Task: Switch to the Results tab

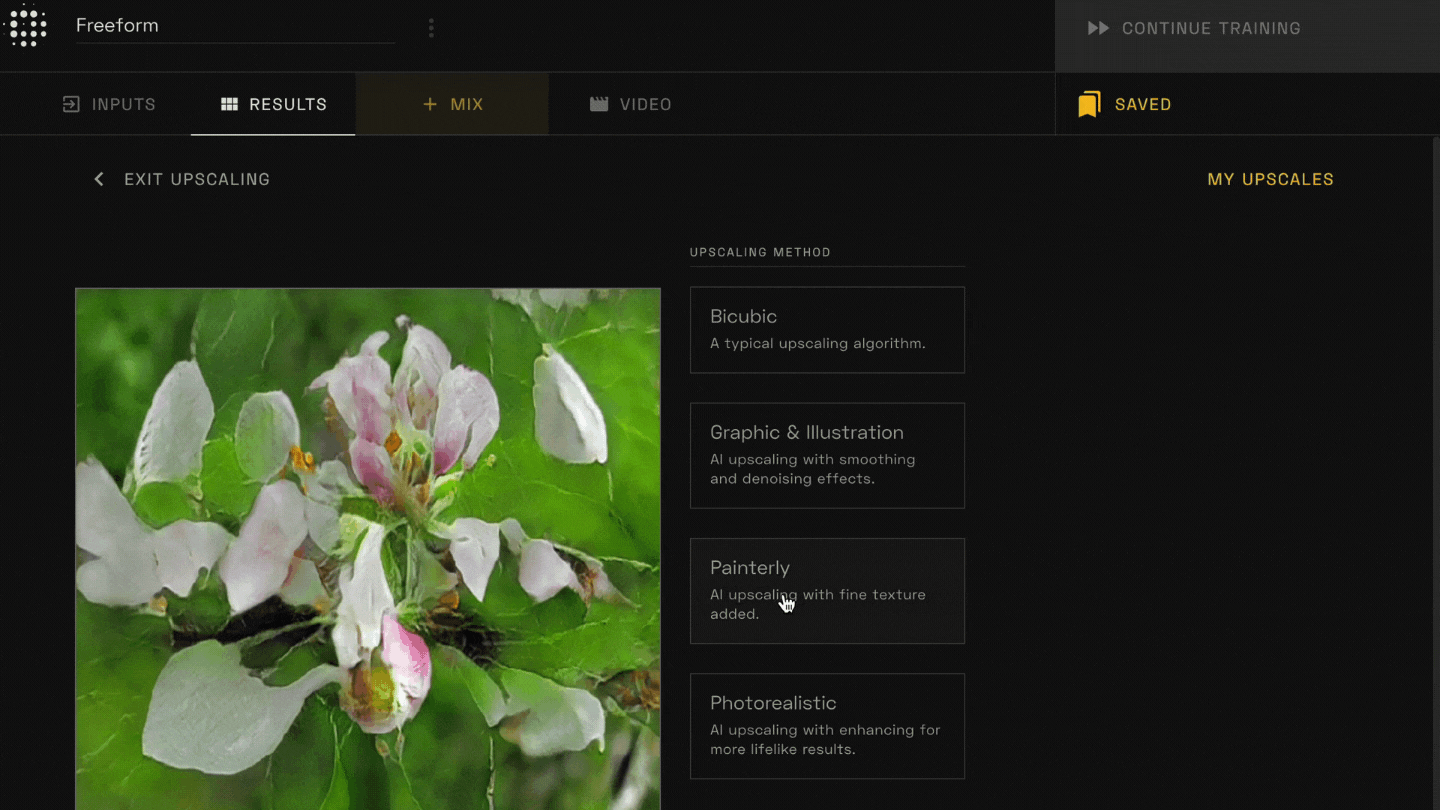Action: click(x=273, y=104)
